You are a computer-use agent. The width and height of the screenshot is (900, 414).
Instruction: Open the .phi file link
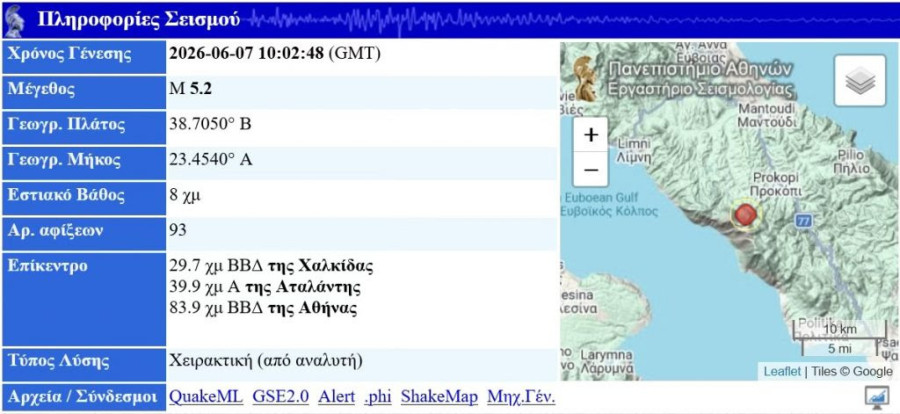pyautogui.click(x=378, y=397)
